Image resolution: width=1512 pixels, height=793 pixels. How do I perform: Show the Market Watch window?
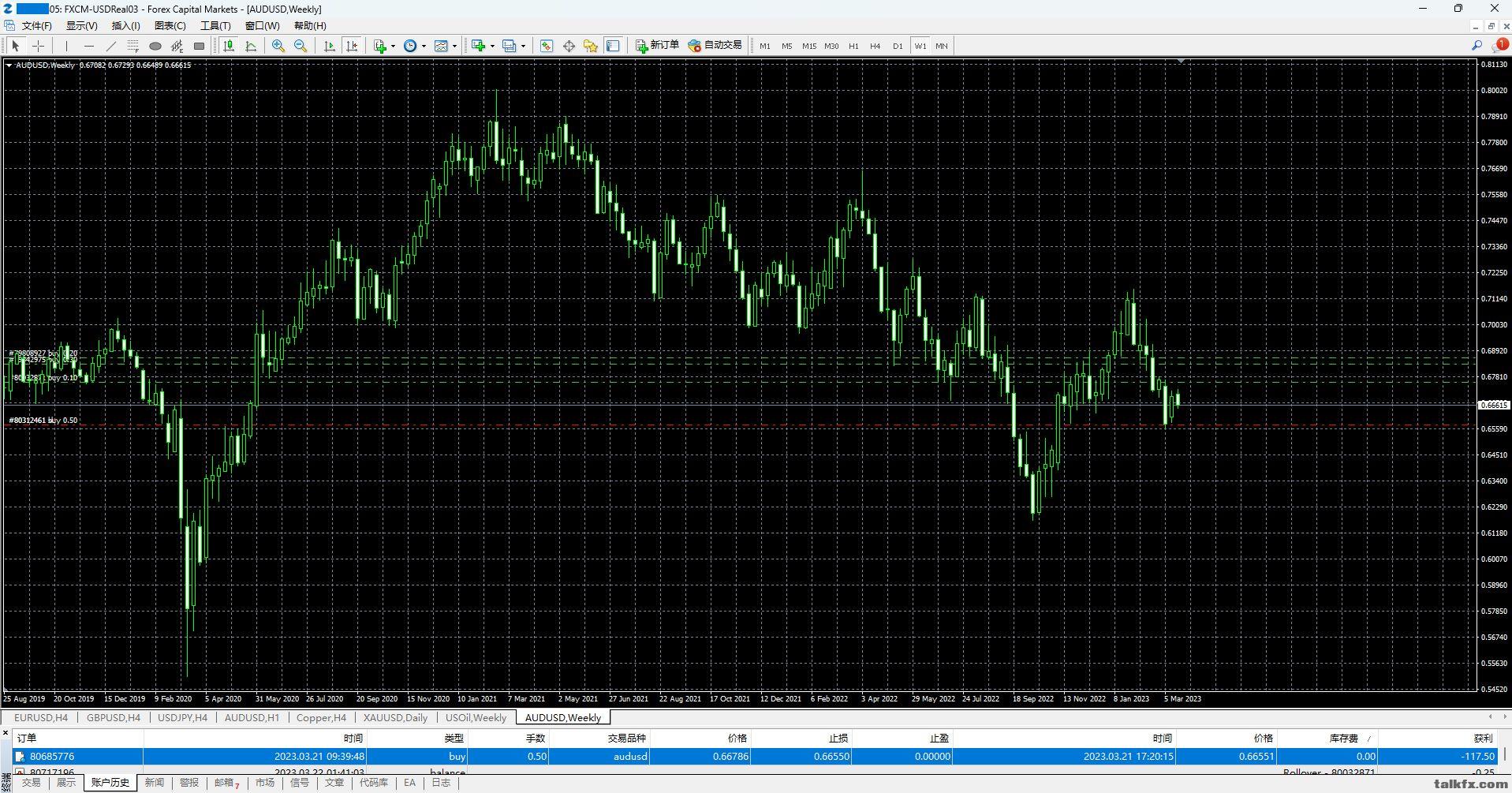[547, 46]
